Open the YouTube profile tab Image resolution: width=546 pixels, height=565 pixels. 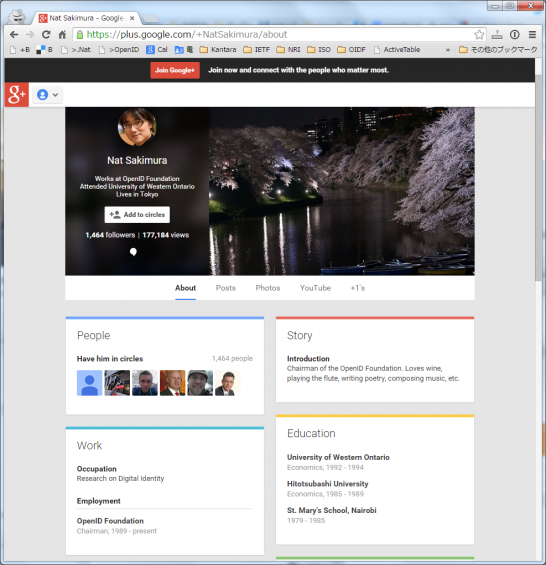[315, 288]
